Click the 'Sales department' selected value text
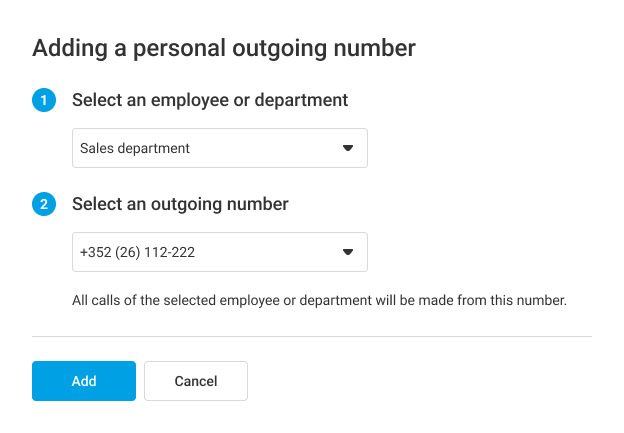This screenshot has height=433, width=624. coord(135,148)
